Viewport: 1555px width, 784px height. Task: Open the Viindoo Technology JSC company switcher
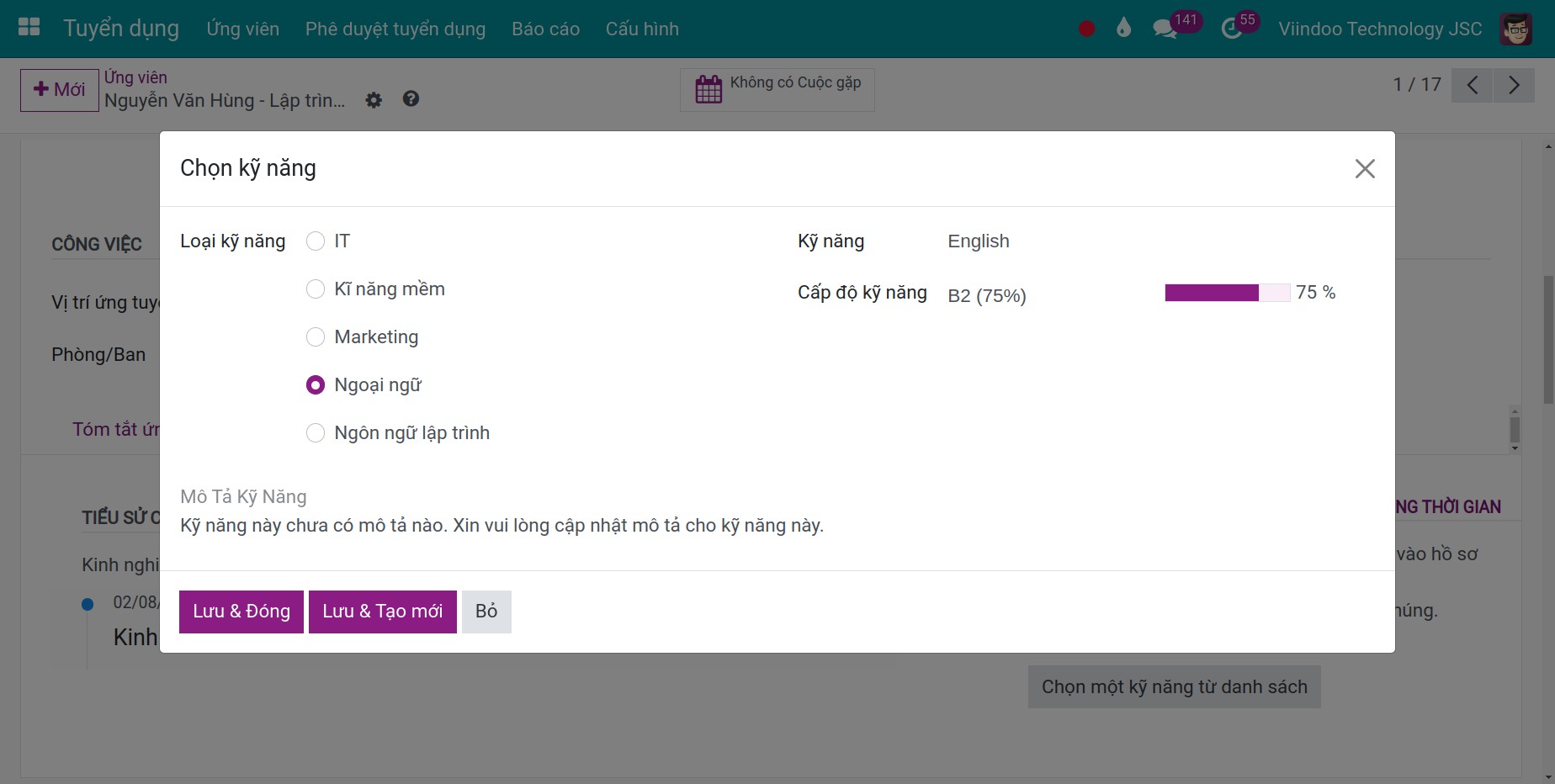(x=1380, y=29)
